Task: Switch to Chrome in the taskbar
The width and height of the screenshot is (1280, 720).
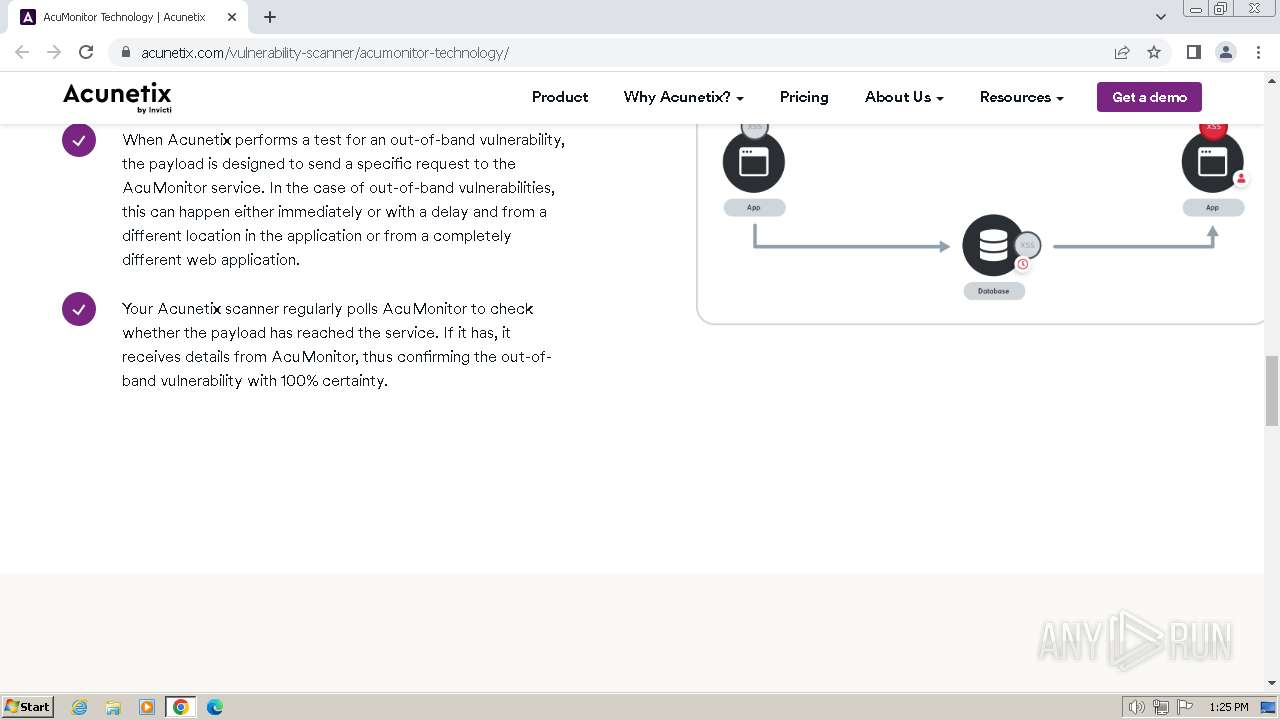Action: coord(181,707)
